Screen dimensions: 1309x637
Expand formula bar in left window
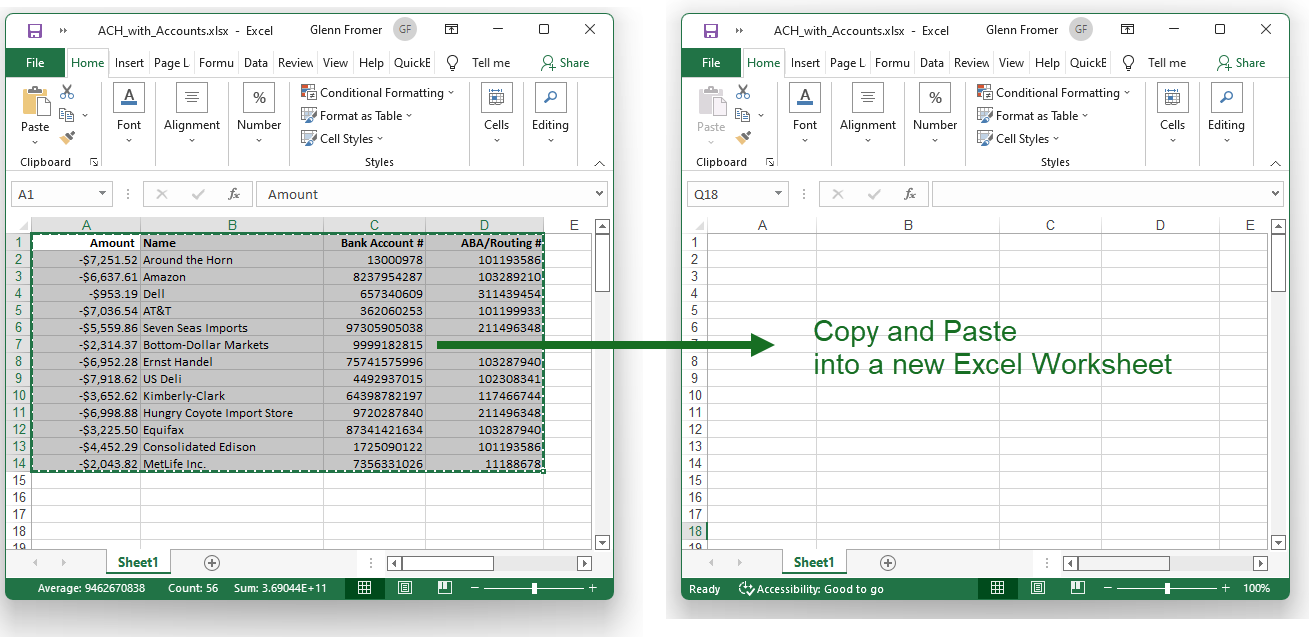click(x=599, y=194)
